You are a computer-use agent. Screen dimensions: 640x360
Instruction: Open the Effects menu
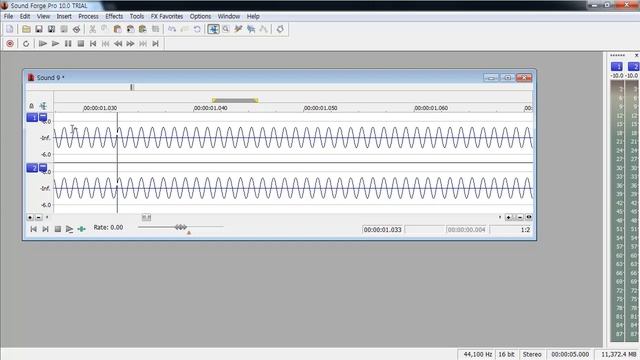point(114,16)
